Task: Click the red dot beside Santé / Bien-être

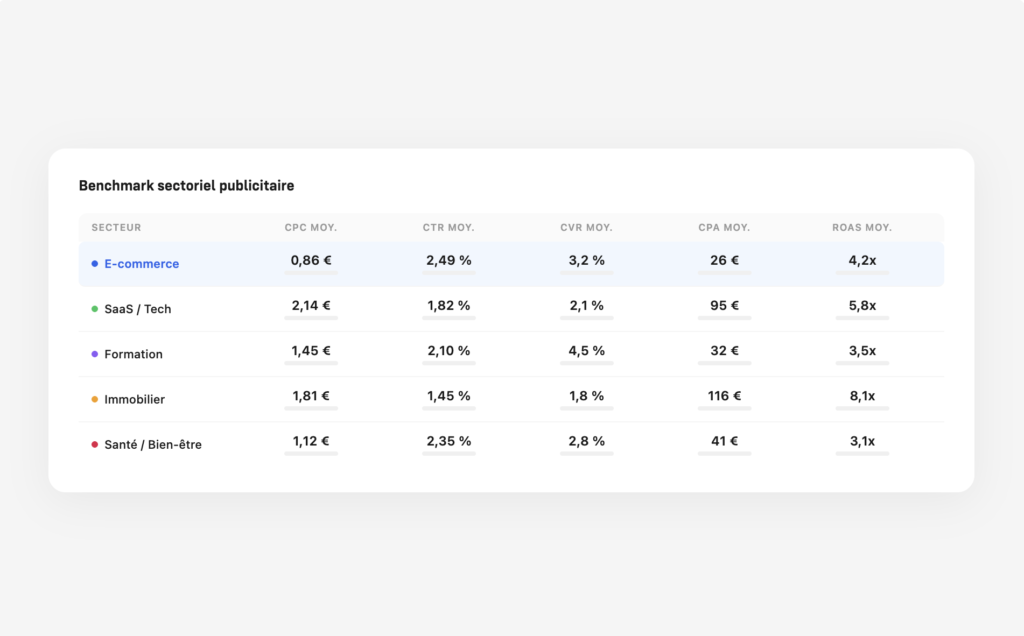Action: point(95,444)
